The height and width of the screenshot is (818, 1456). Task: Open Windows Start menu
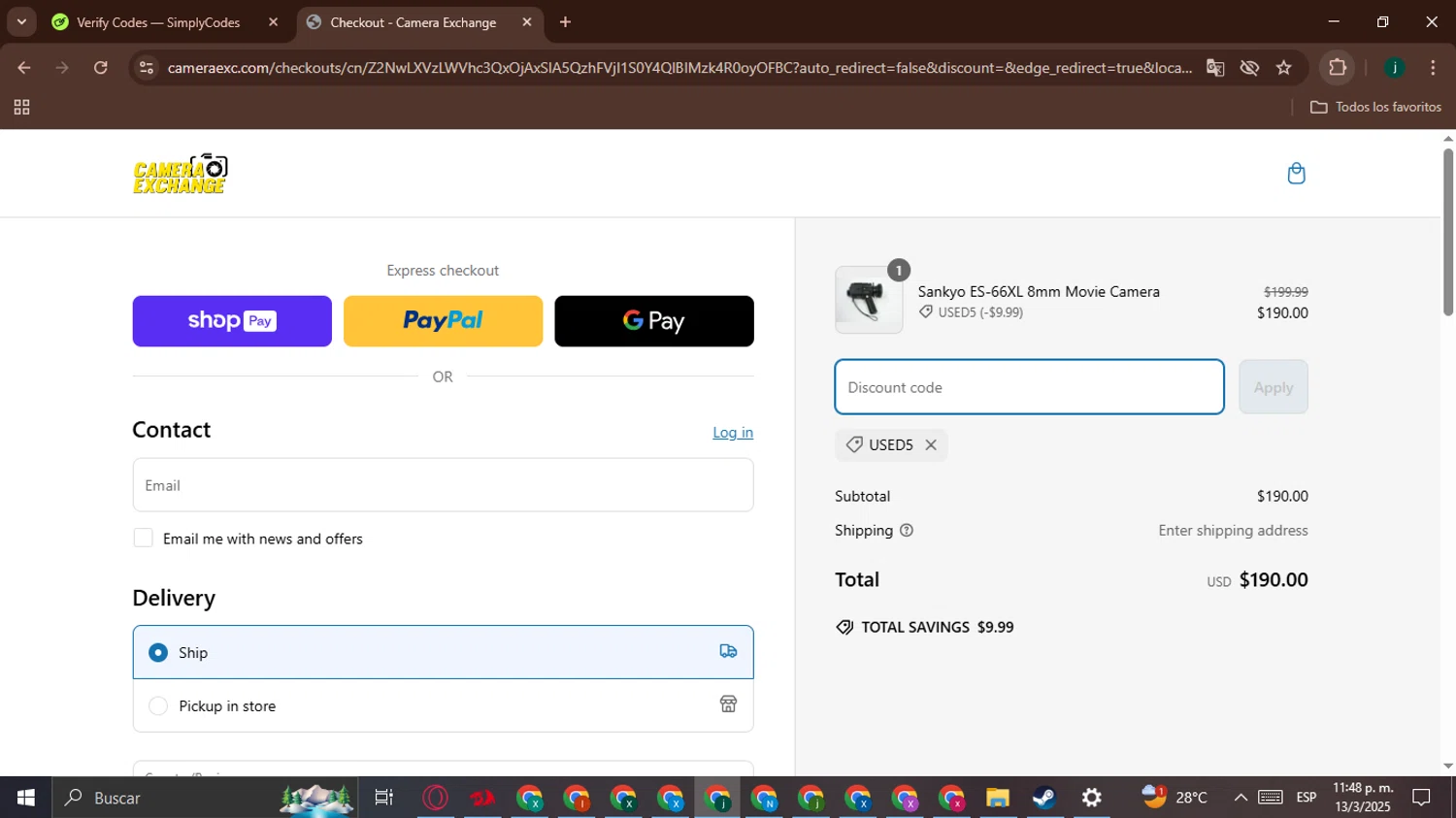click(26, 798)
